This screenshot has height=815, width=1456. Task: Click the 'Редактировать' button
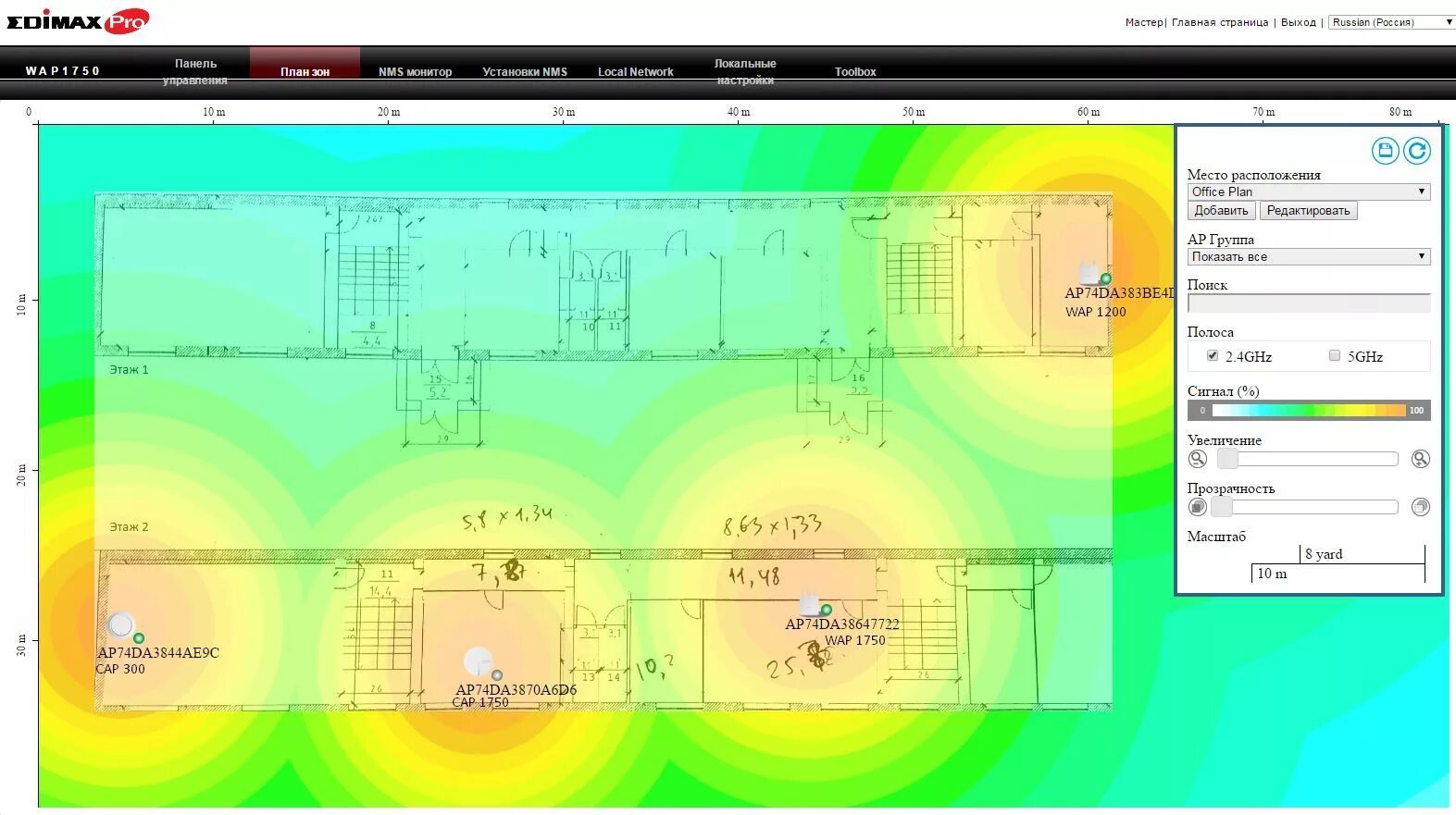1308,211
